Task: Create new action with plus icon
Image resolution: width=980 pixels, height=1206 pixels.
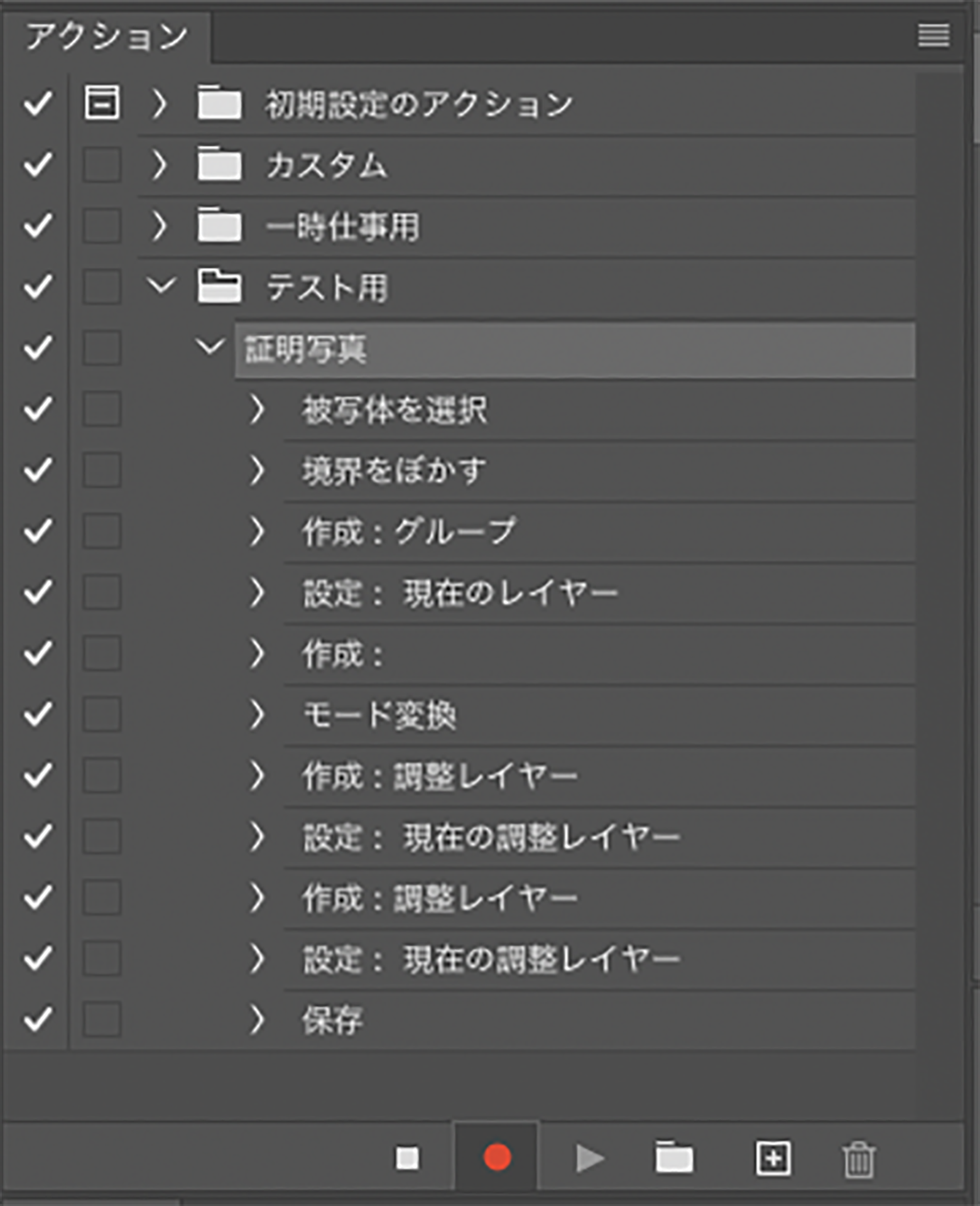Action: click(773, 1158)
